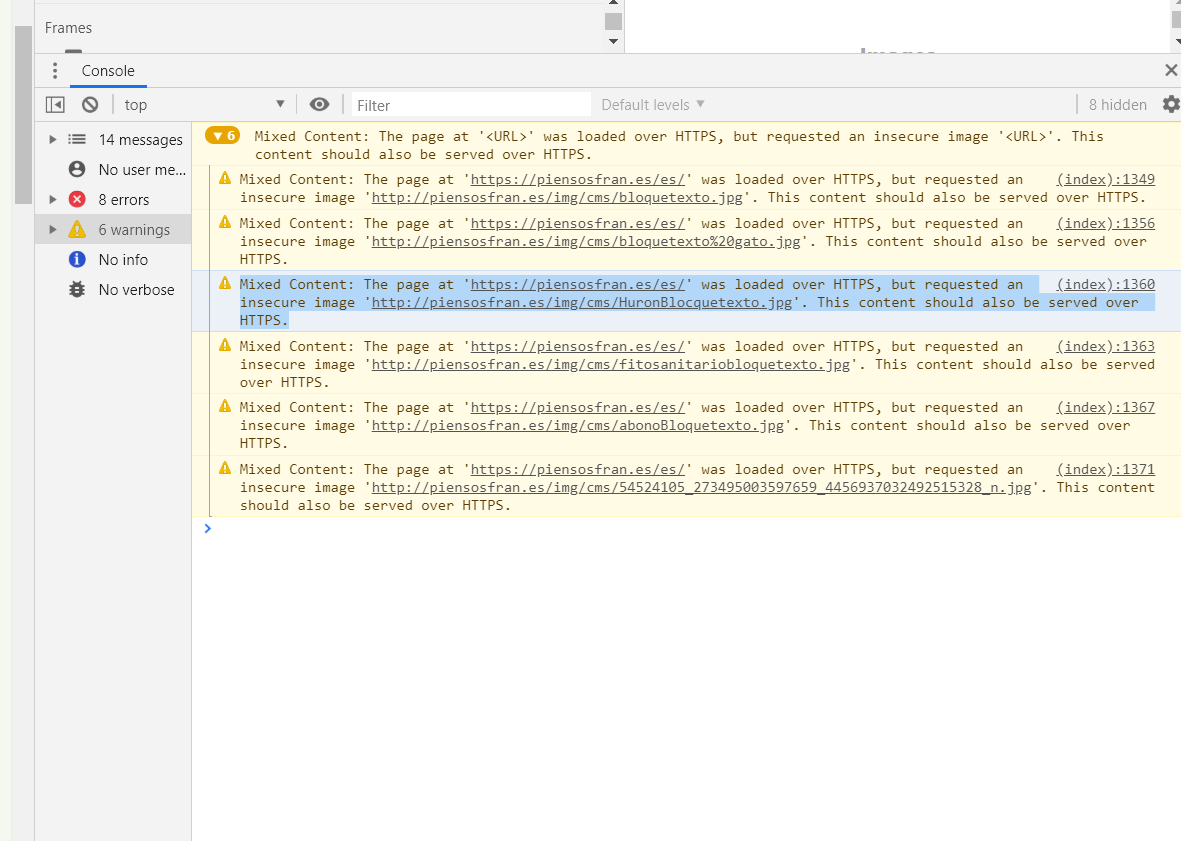The width and height of the screenshot is (1181, 841).
Task: Click warning icon of the abonoBloquetexto message
Action: (x=224, y=407)
